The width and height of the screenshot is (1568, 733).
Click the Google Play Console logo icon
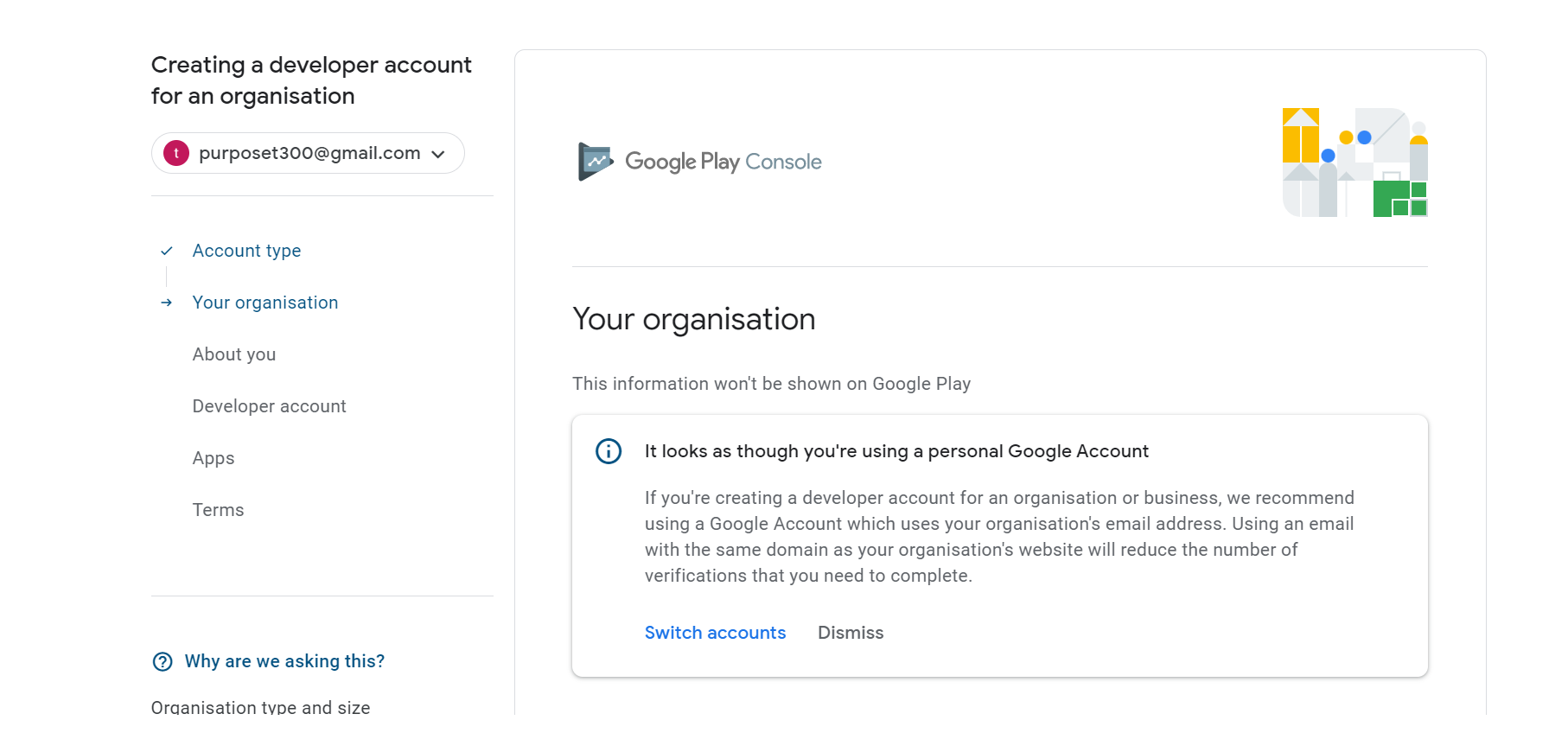click(x=596, y=162)
